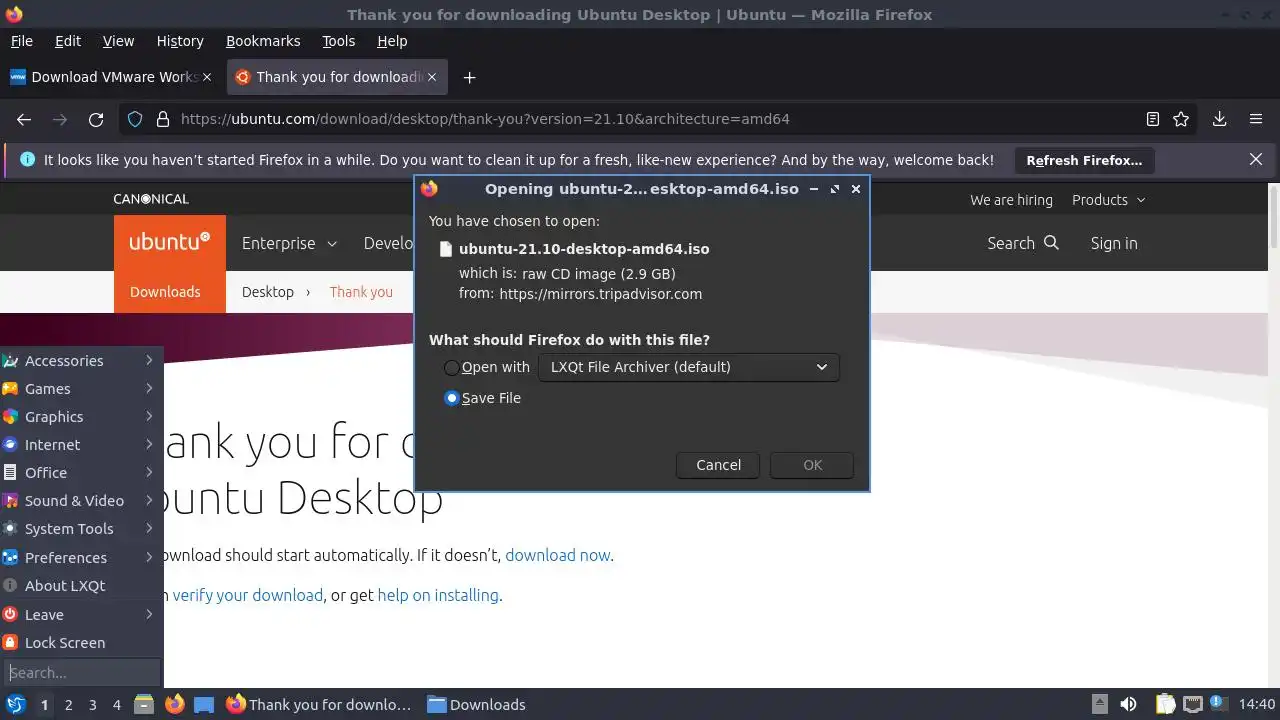Open the removable media eject tray icon

pyautogui.click(x=1099, y=705)
